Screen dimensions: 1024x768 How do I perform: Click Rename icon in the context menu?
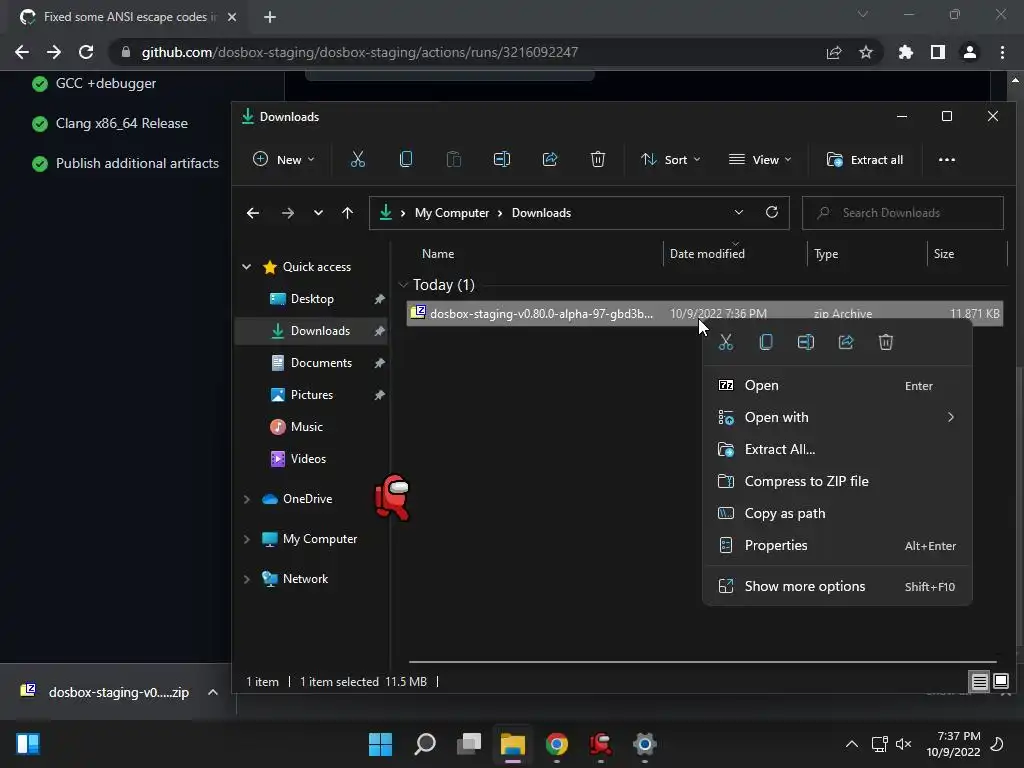tap(806, 342)
